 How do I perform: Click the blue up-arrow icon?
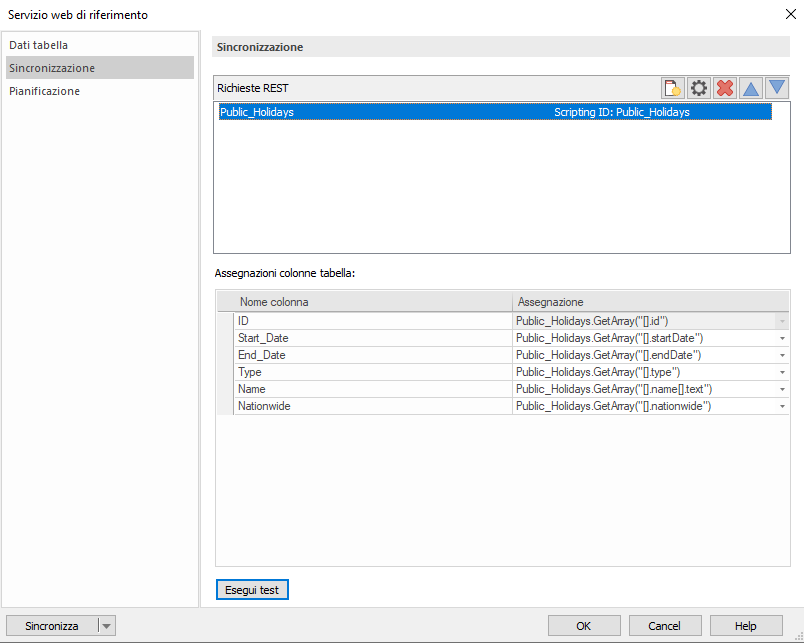pos(750,88)
